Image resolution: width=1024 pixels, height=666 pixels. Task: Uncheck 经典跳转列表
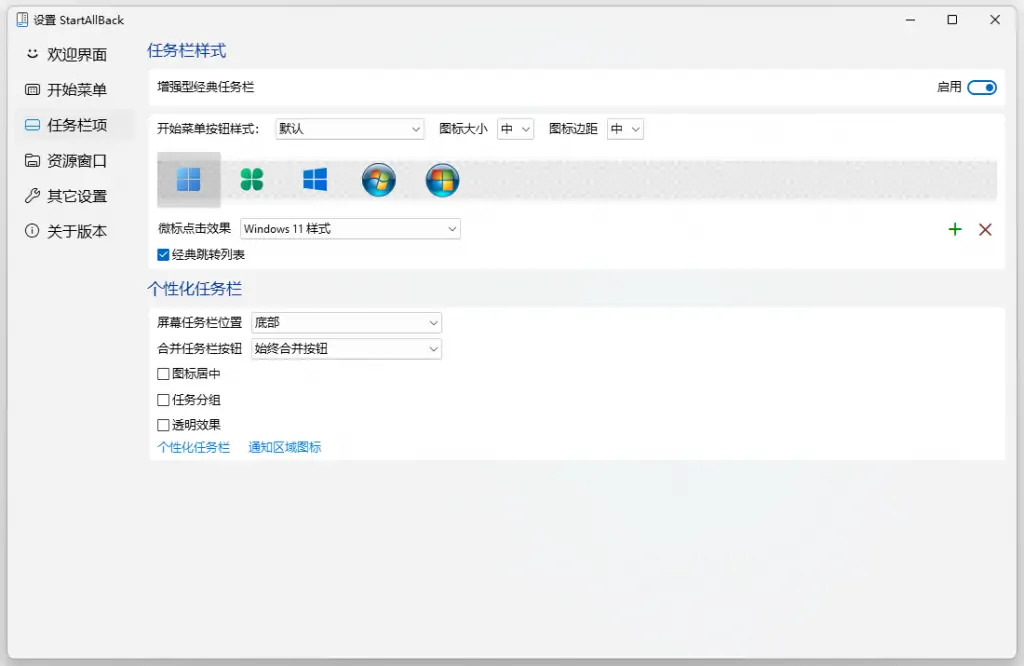[x=163, y=254]
